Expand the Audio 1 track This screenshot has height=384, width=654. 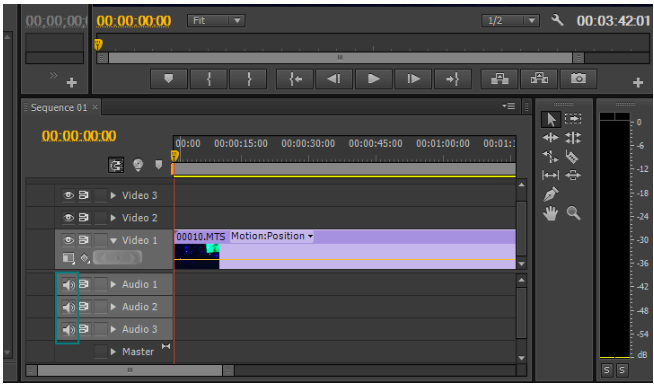pyautogui.click(x=113, y=284)
